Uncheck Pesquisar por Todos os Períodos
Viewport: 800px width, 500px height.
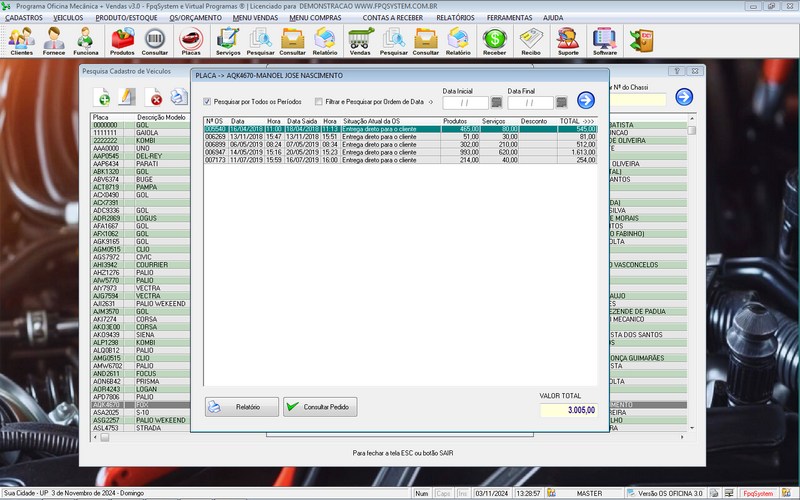(x=207, y=101)
